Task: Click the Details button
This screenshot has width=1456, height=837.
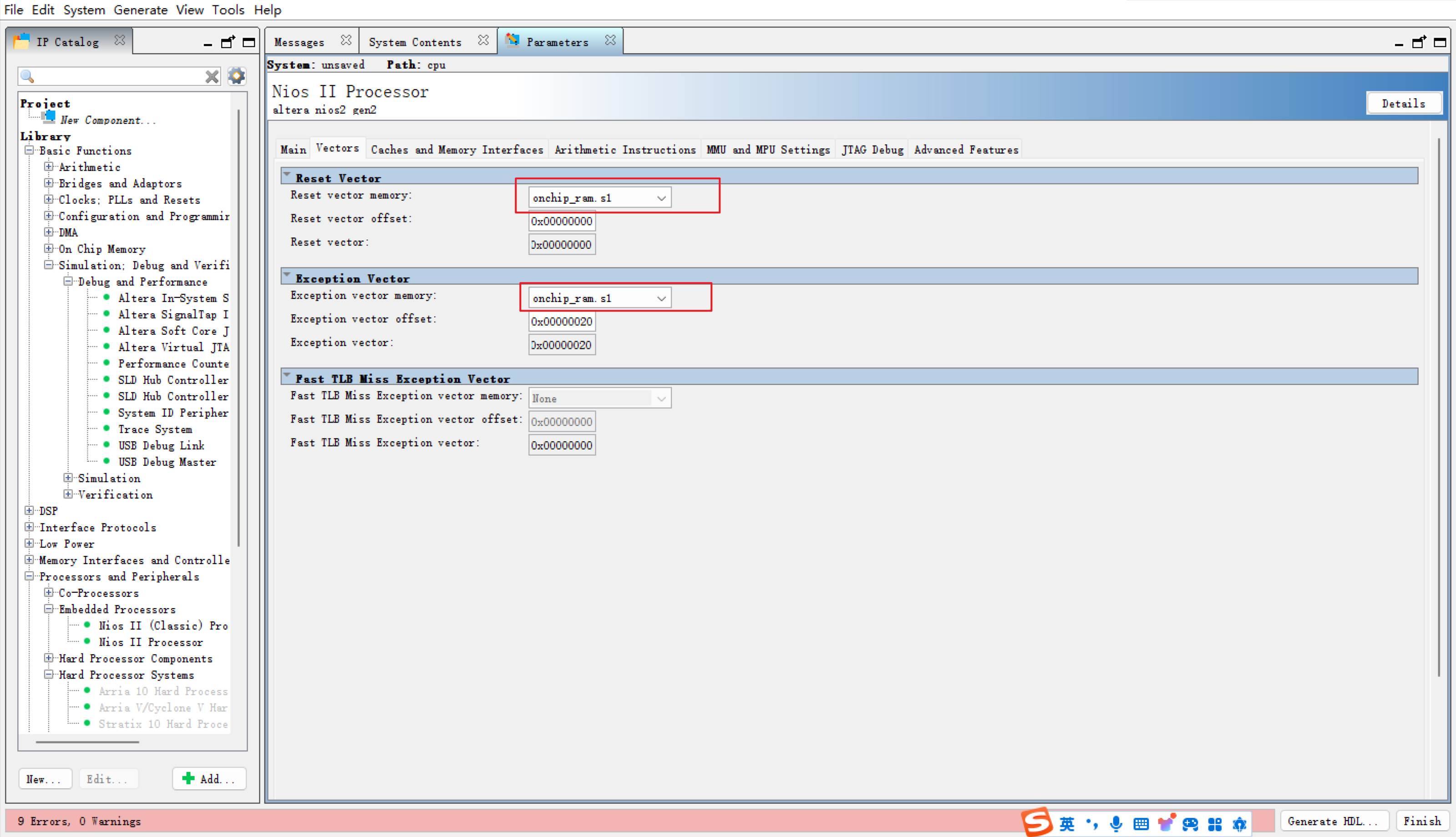Action: [x=1404, y=103]
